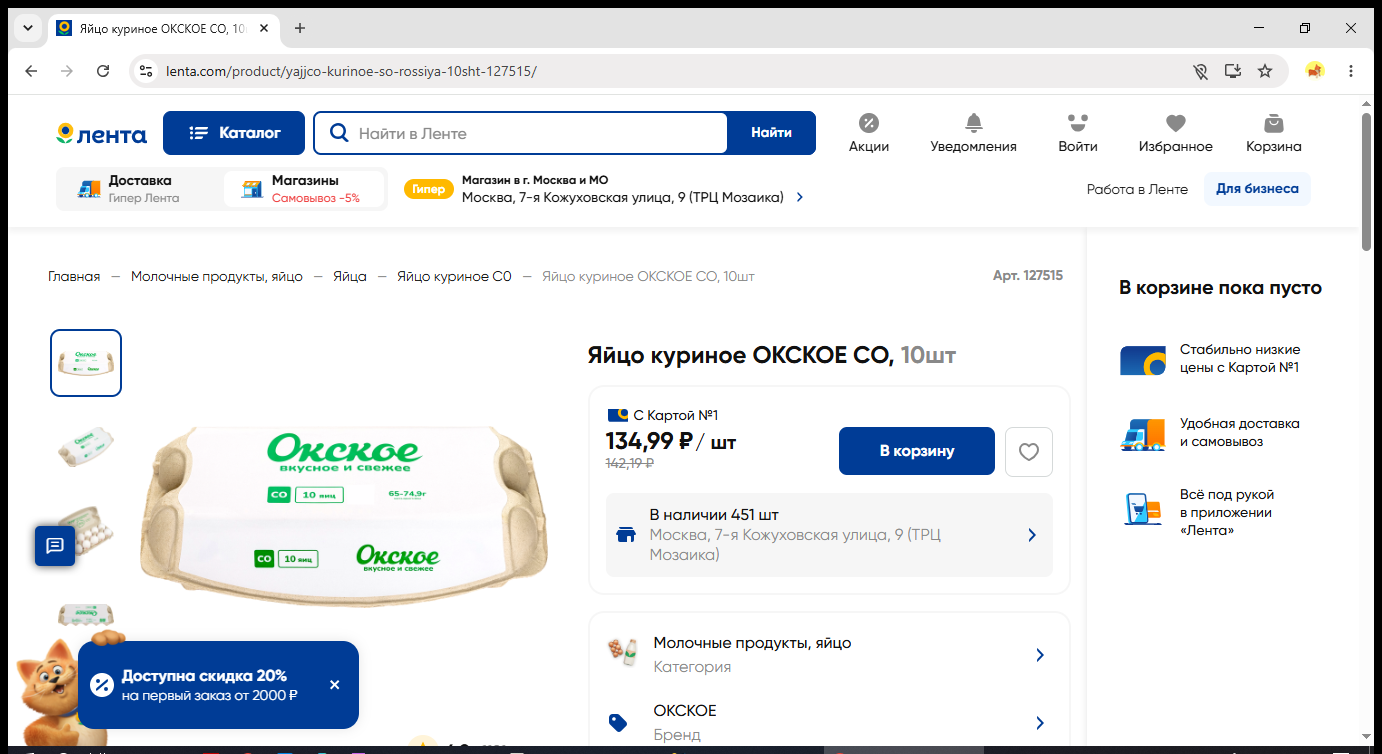Screen dimensions: 1382x754
Task: Click the Chrome profile avatar icon
Action: [1315, 71]
